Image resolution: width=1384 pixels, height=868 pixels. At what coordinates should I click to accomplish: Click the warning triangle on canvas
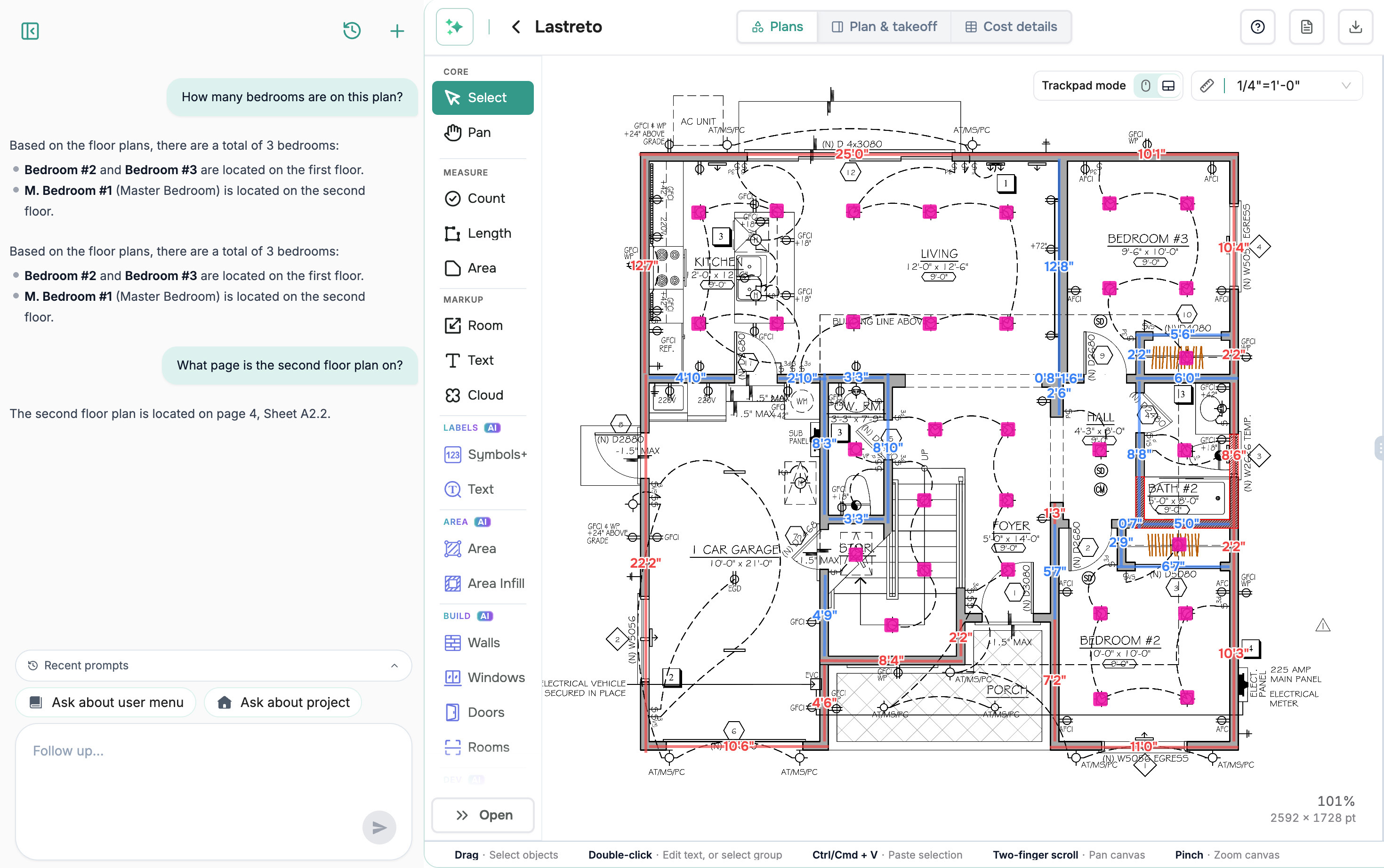[x=1323, y=625]
